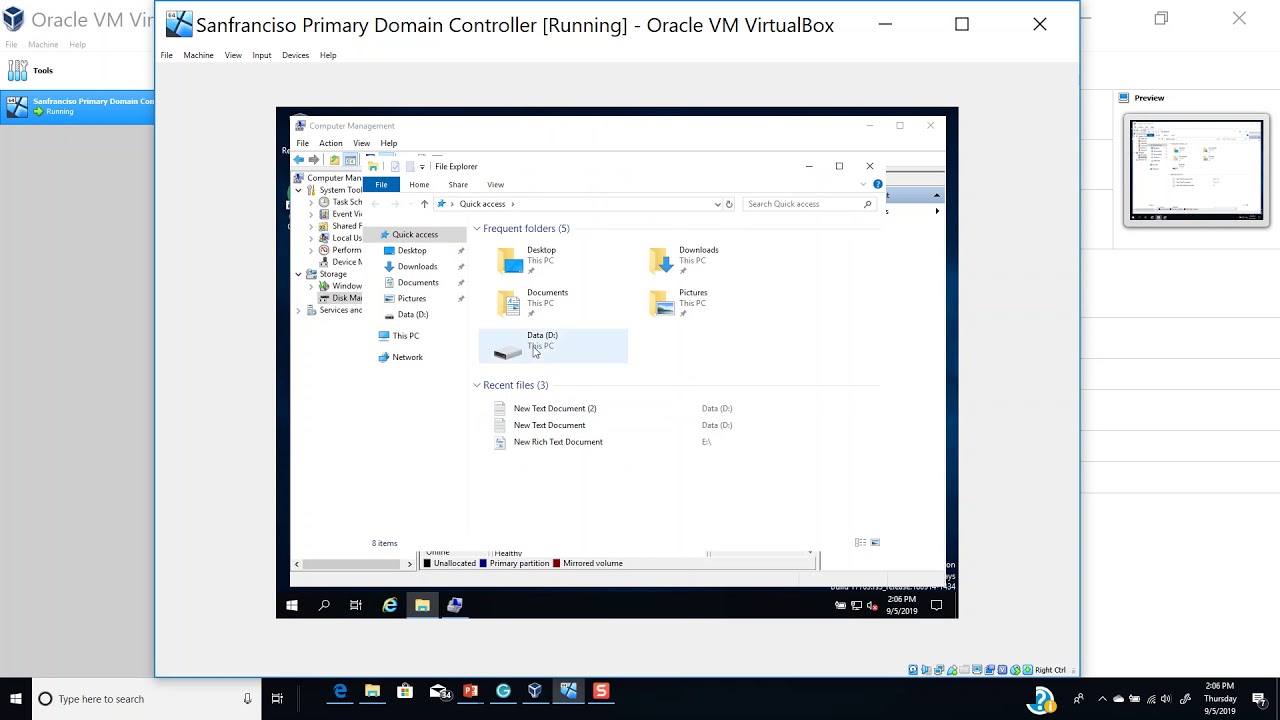
Task: Click Back arrow in Computer Management toolbar
Action: (298, 160)
